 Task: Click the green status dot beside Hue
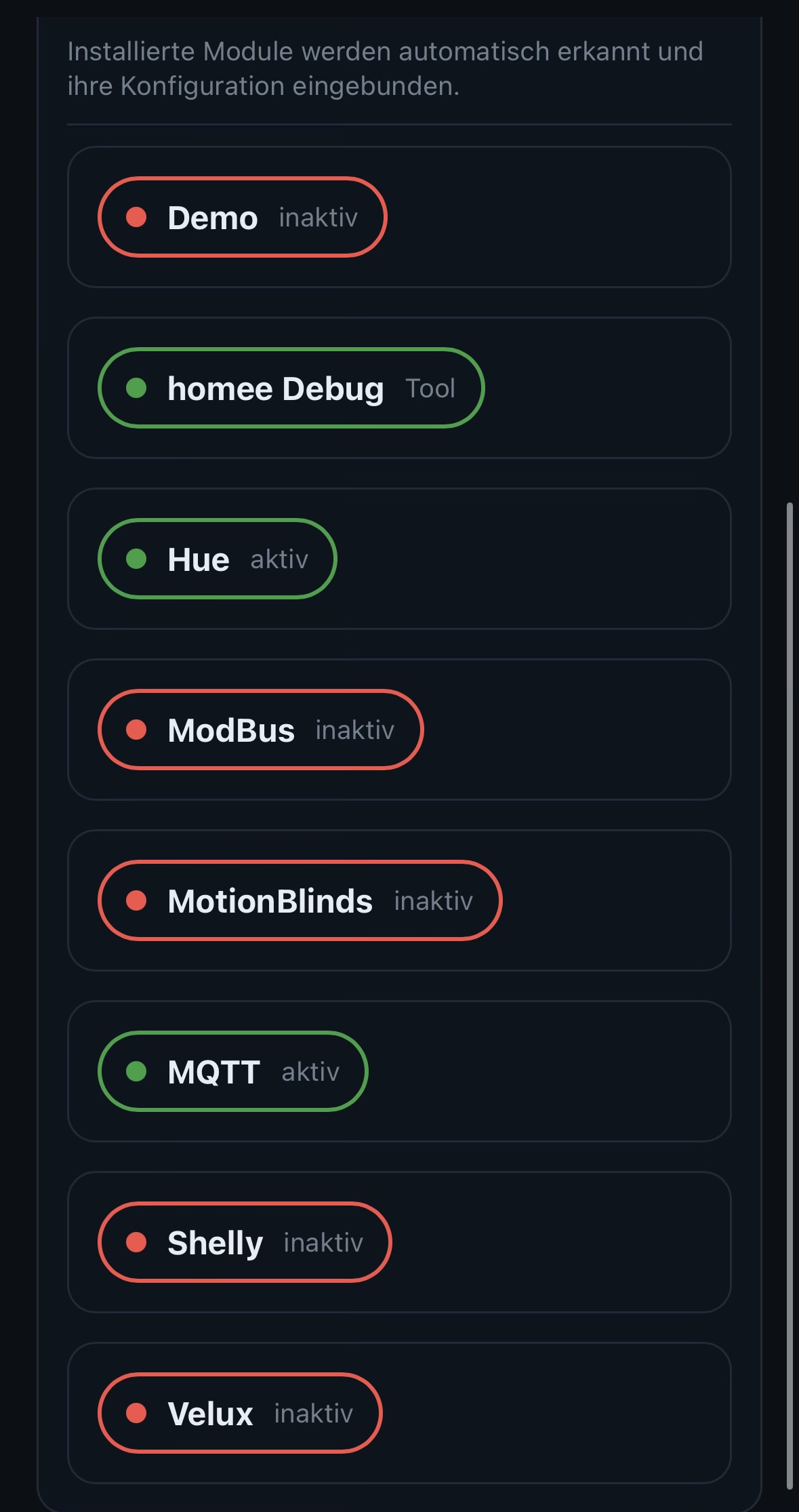[136, 559]
